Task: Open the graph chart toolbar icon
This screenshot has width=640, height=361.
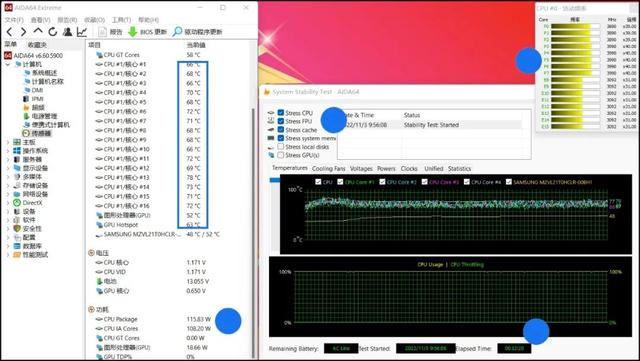Action: (82, 31)
